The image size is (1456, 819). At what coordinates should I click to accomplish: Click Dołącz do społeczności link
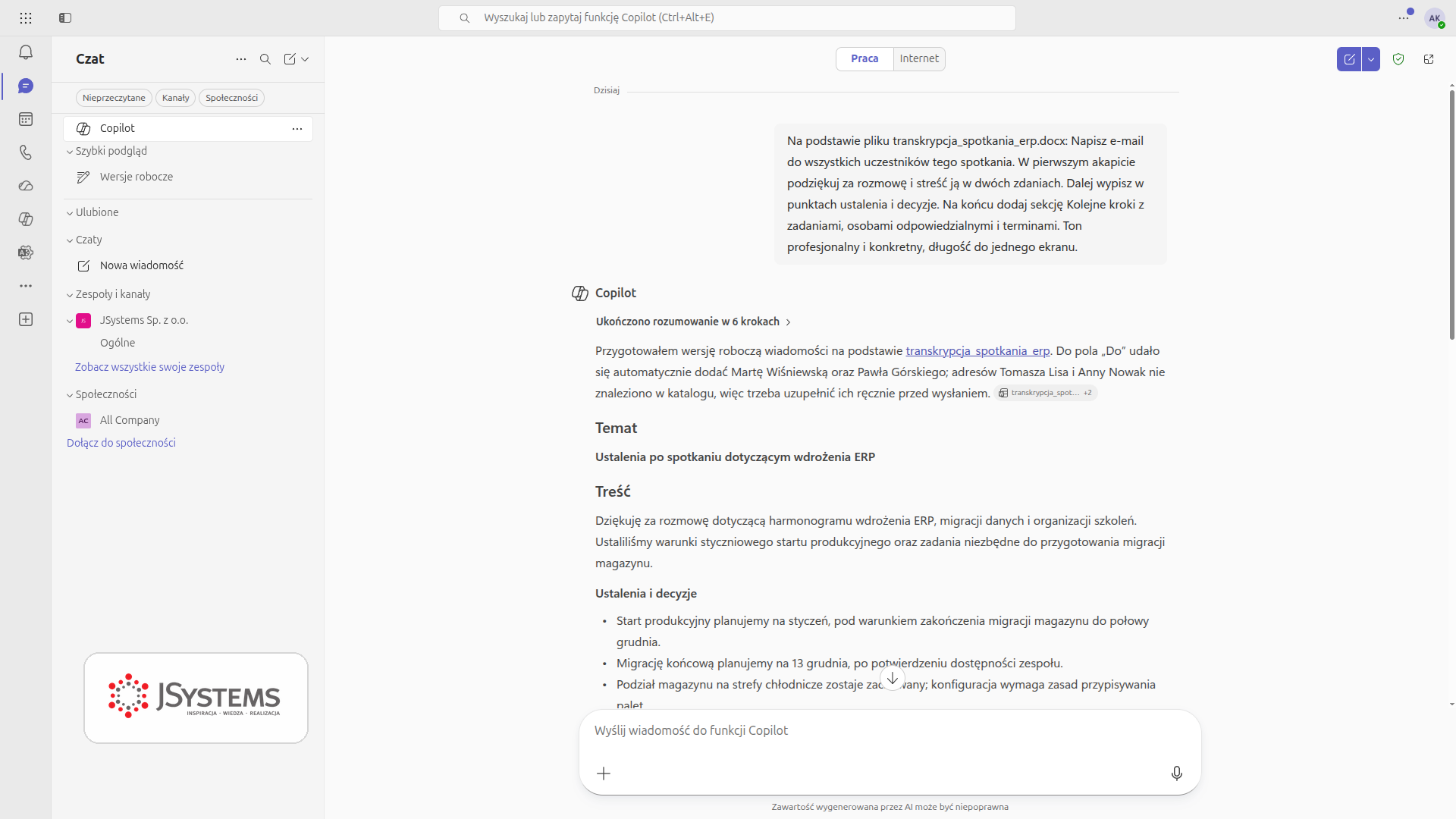pyautogui.click(x=121, y=443)
